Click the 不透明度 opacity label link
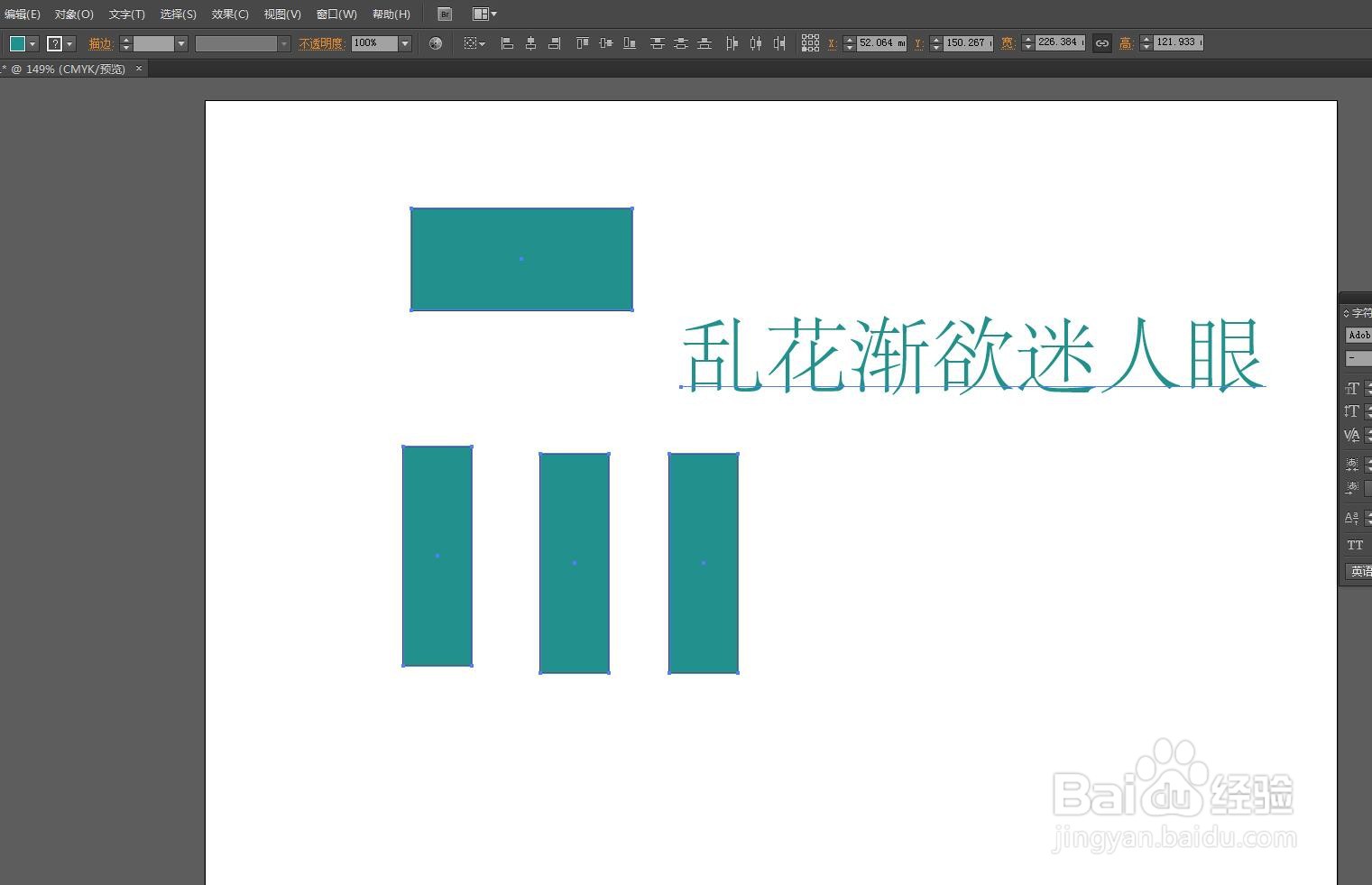This screenshot has width=1372, height=885. coord(322,43)
